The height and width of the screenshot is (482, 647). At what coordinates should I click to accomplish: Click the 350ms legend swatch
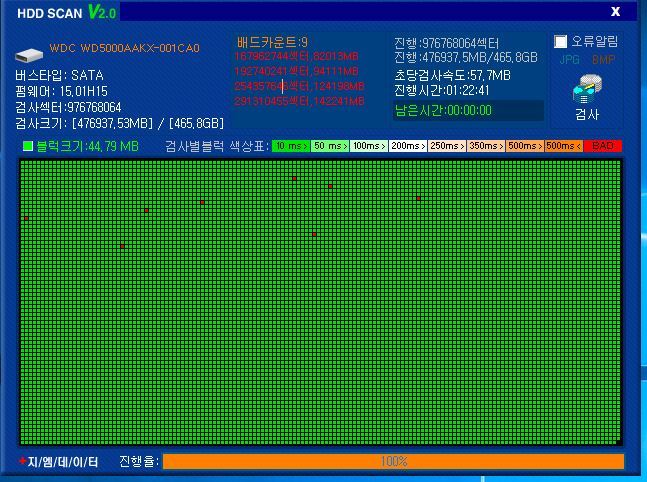[x=486, y=146]
